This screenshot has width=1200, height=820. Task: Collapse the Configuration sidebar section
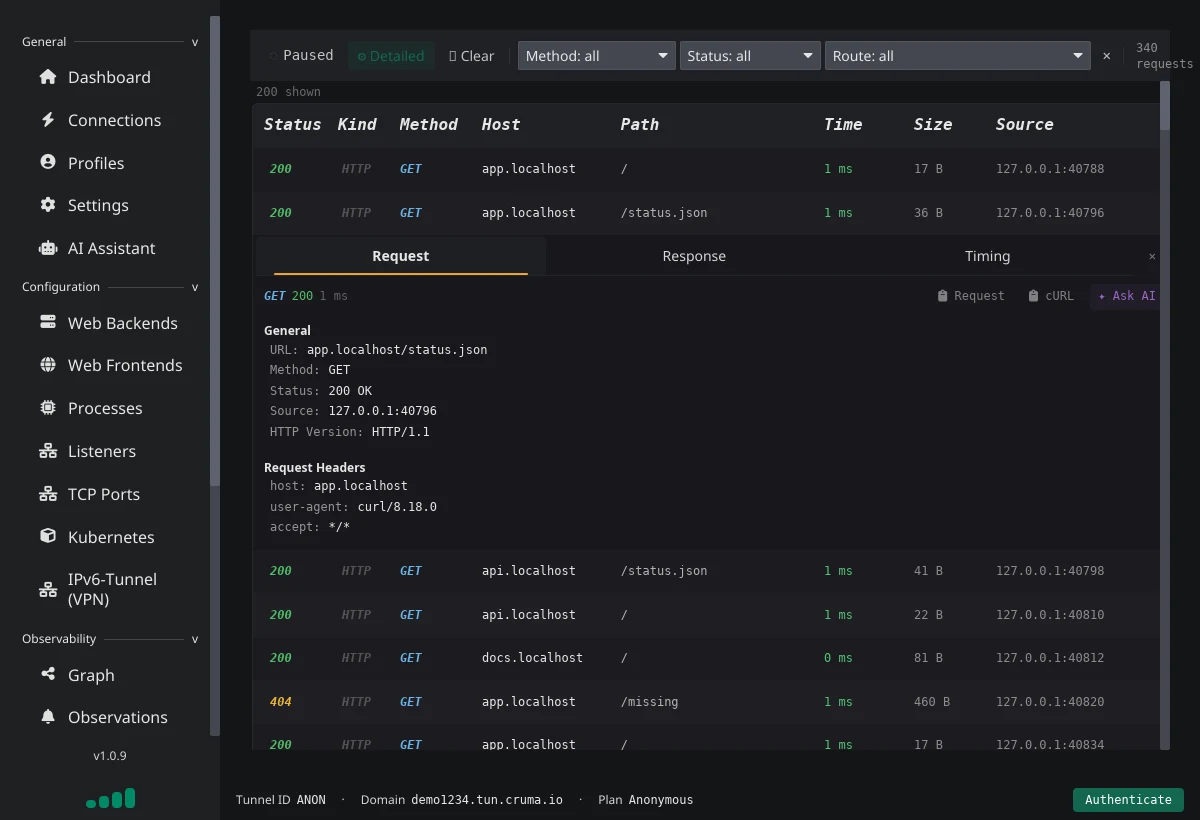click(195, 287)
